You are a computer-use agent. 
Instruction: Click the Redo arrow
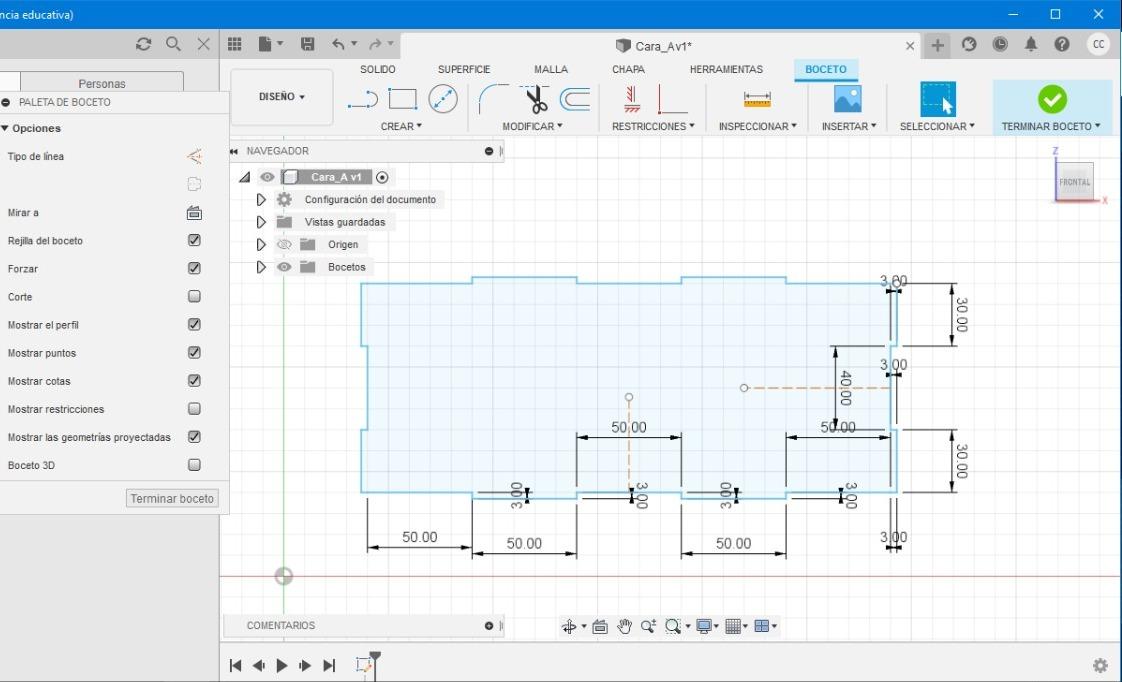click(x=375, y=44)
